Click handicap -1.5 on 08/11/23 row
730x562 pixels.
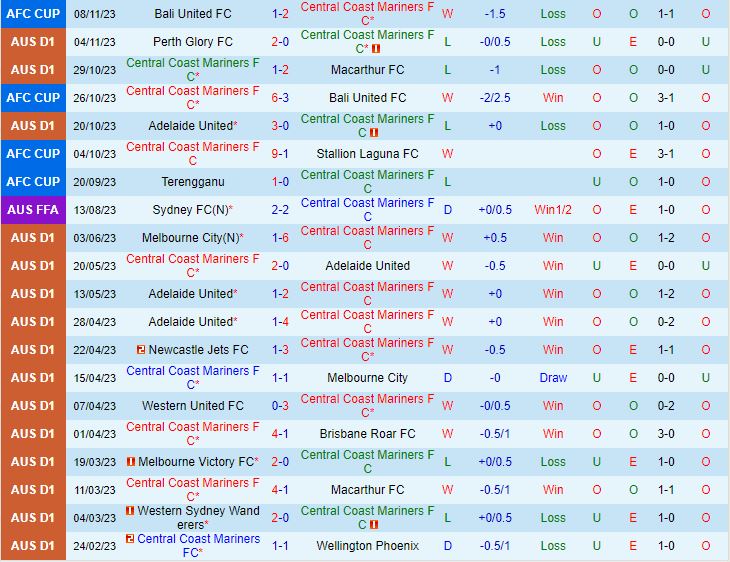[495, 14]
